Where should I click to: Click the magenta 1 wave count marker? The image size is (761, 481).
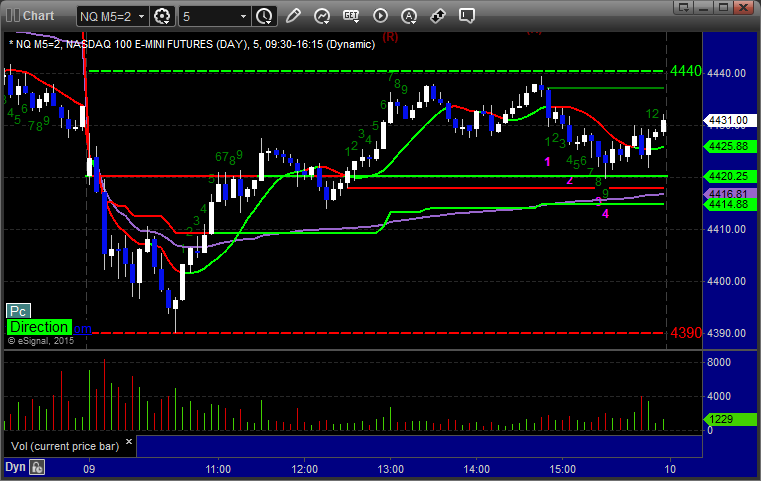pyautogui.click(x=547, y=162)
